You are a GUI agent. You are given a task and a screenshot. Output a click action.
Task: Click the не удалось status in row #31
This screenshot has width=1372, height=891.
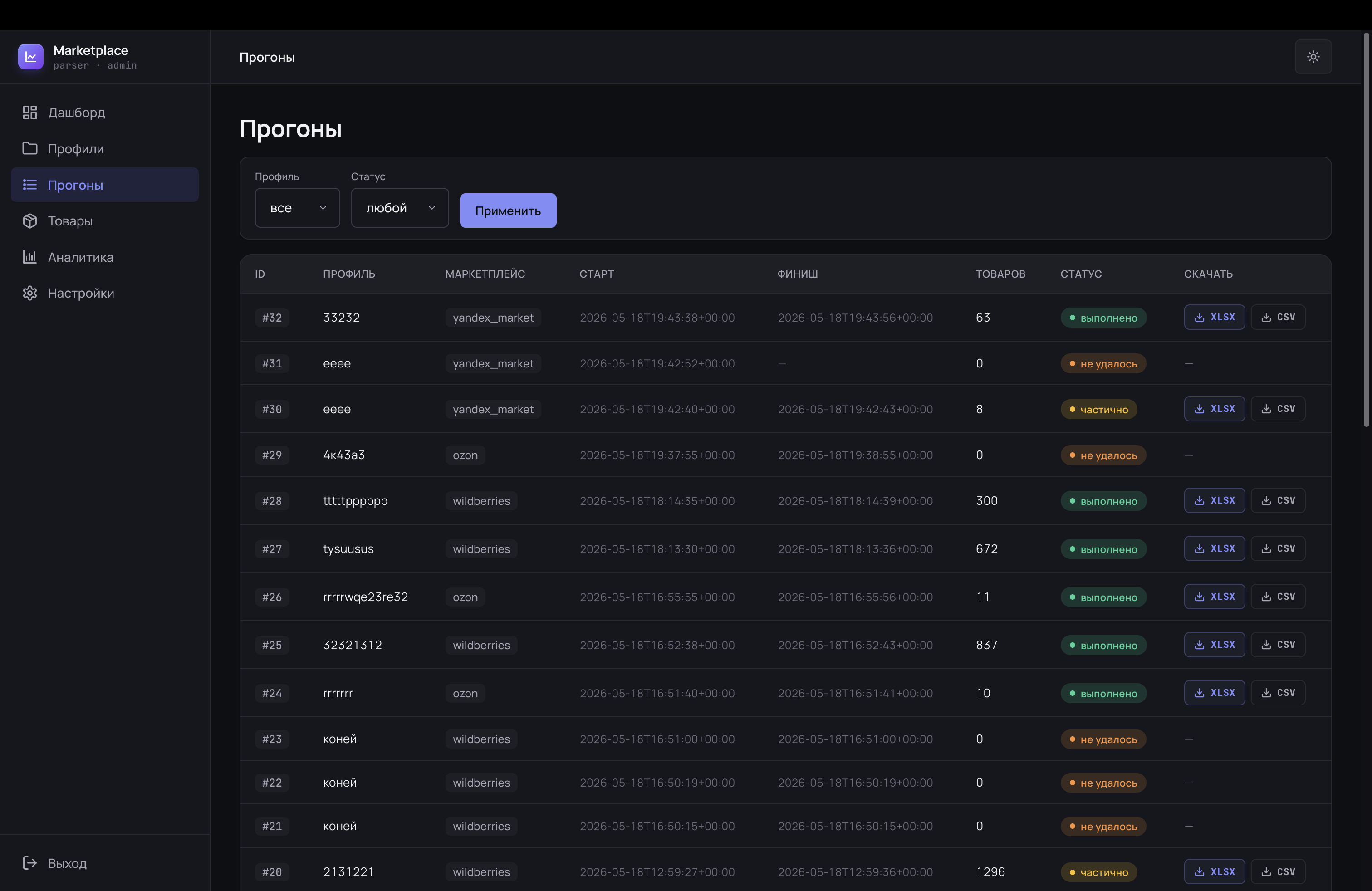pos(1103,364)
